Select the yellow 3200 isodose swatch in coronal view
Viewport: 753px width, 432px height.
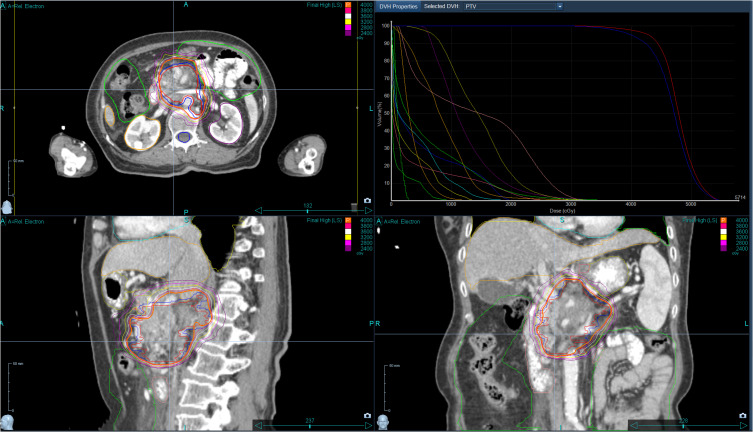pyautogui.click(x=722, y=236)
